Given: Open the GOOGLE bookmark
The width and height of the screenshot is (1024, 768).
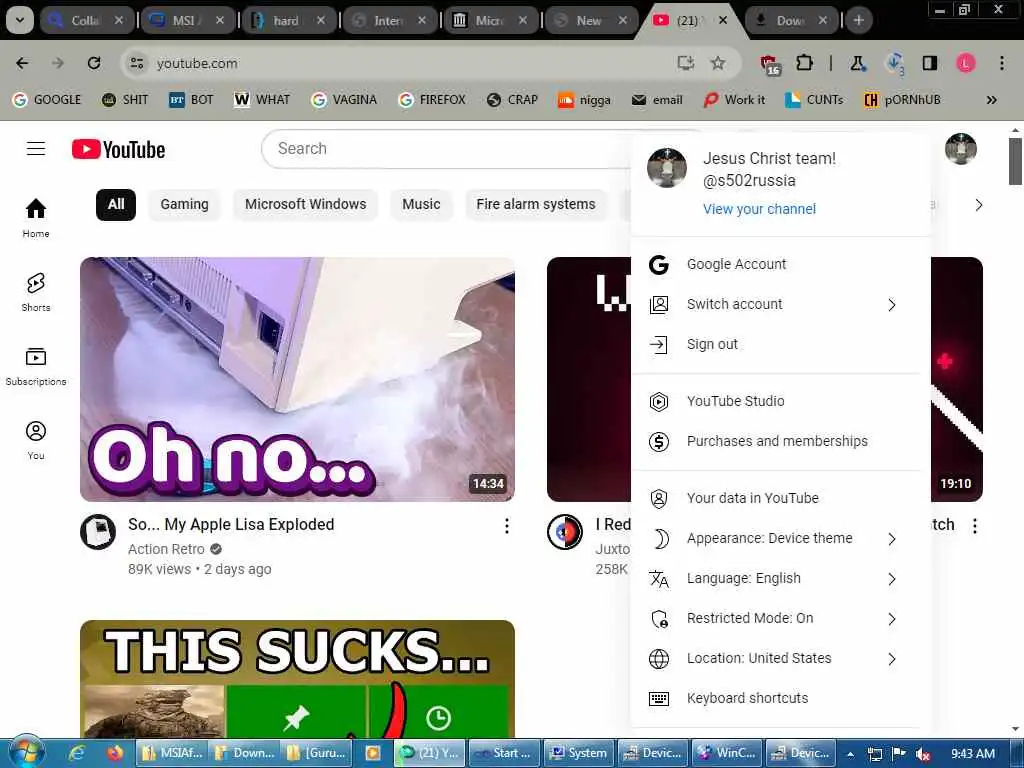Looking at the screenshot, I should point(47,100).
